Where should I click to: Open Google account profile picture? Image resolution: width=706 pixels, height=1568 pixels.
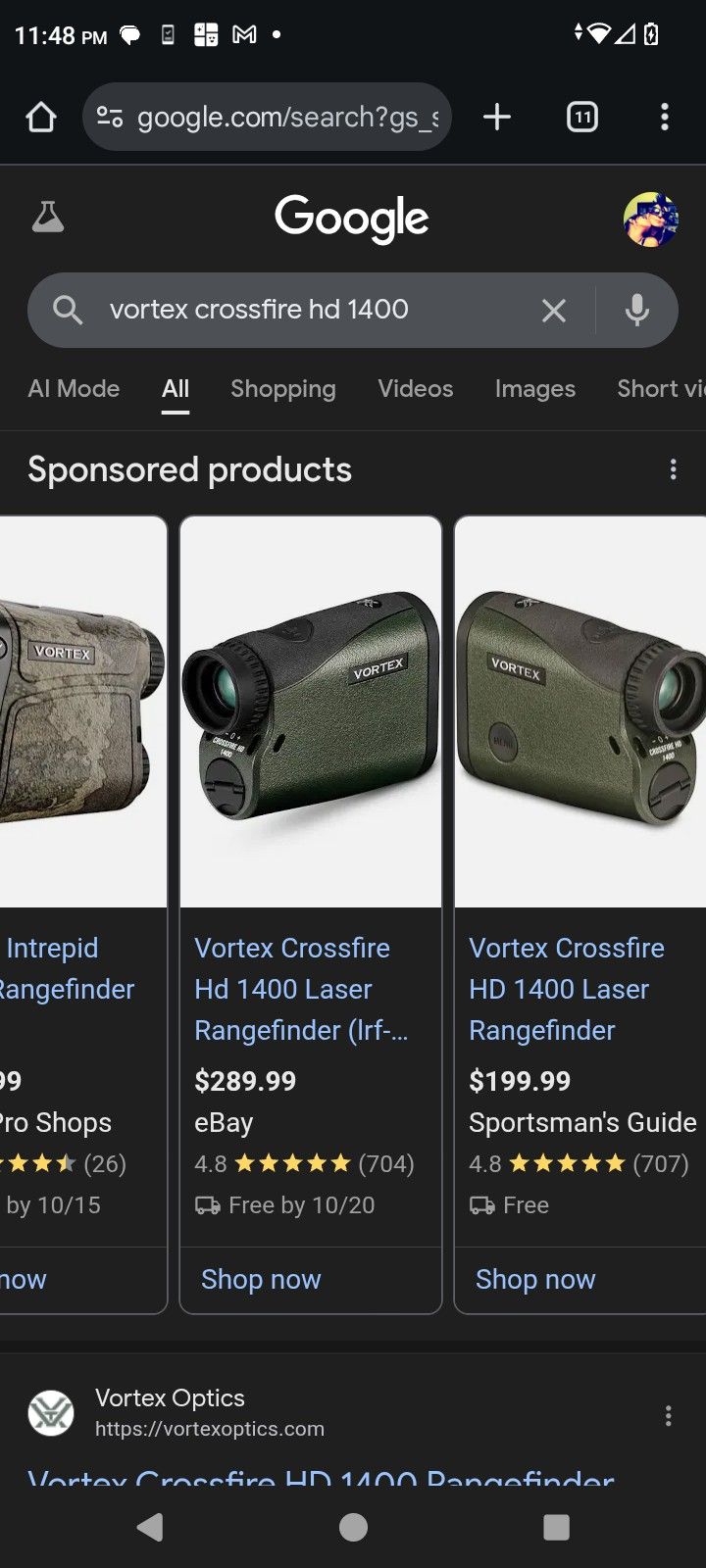tap(651, 219)
